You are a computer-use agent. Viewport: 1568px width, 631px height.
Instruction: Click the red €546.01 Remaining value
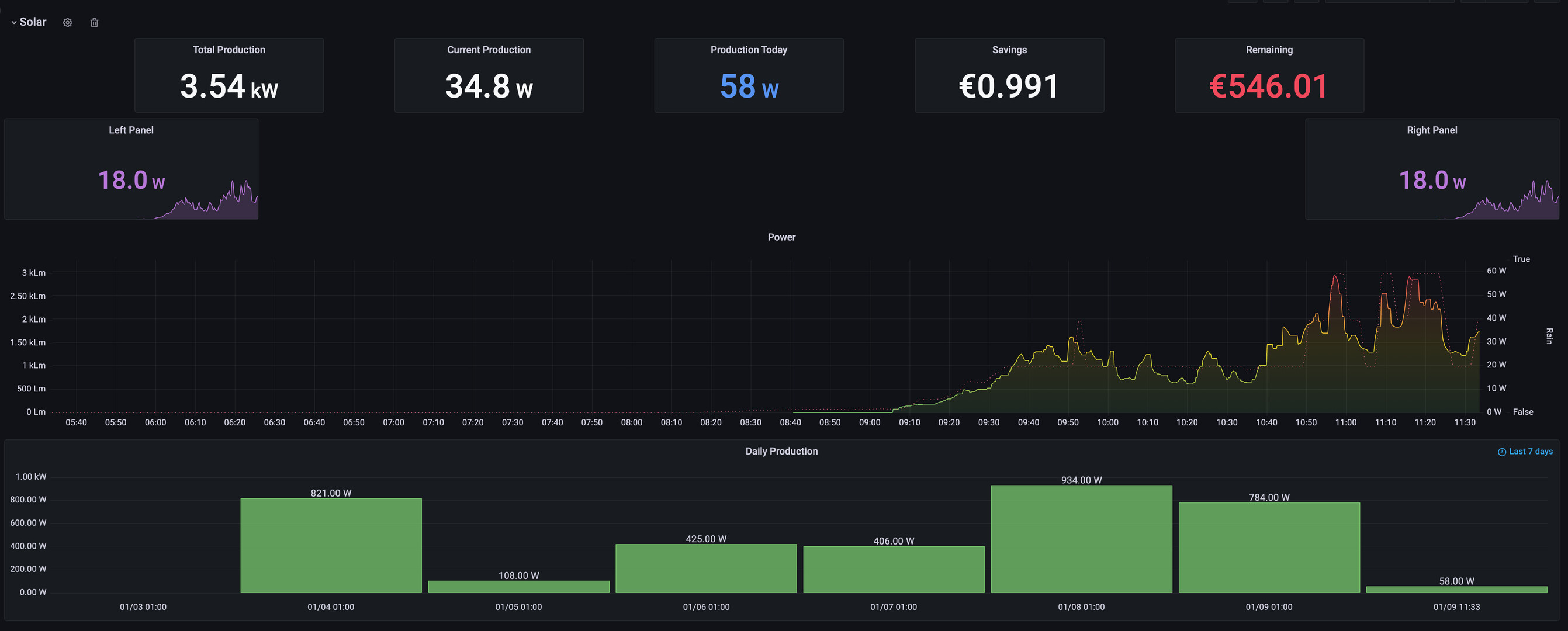click(x=1269, y=86)
